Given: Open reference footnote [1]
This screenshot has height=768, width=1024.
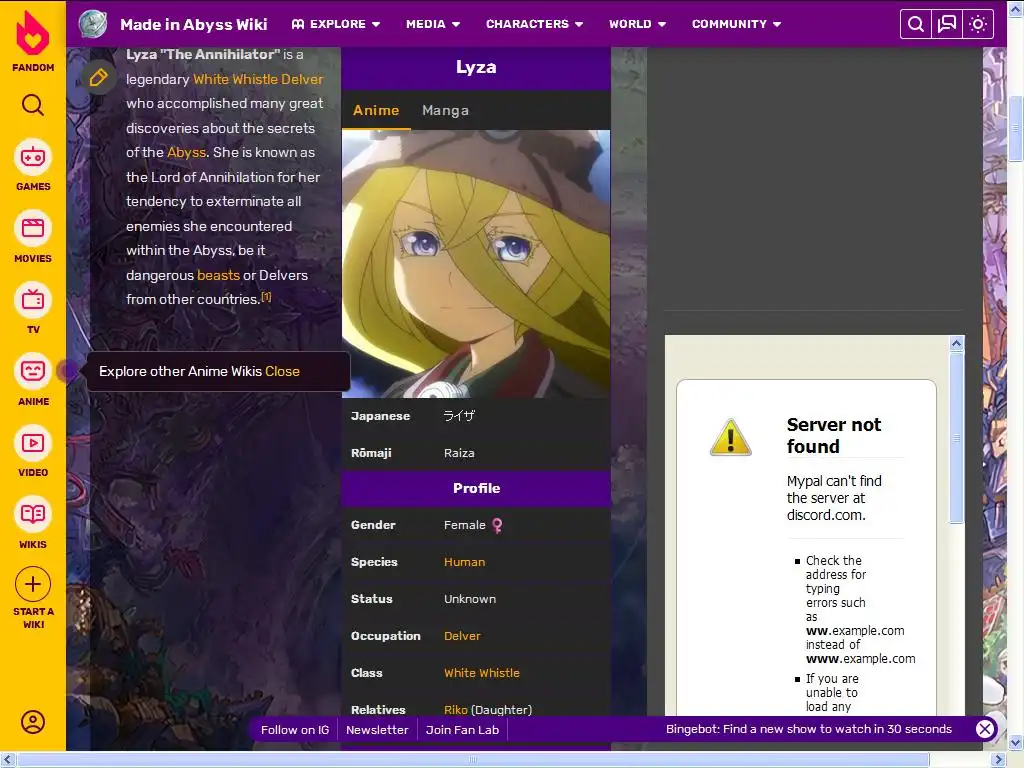Looking at the screenshot, I should (266, 296).
